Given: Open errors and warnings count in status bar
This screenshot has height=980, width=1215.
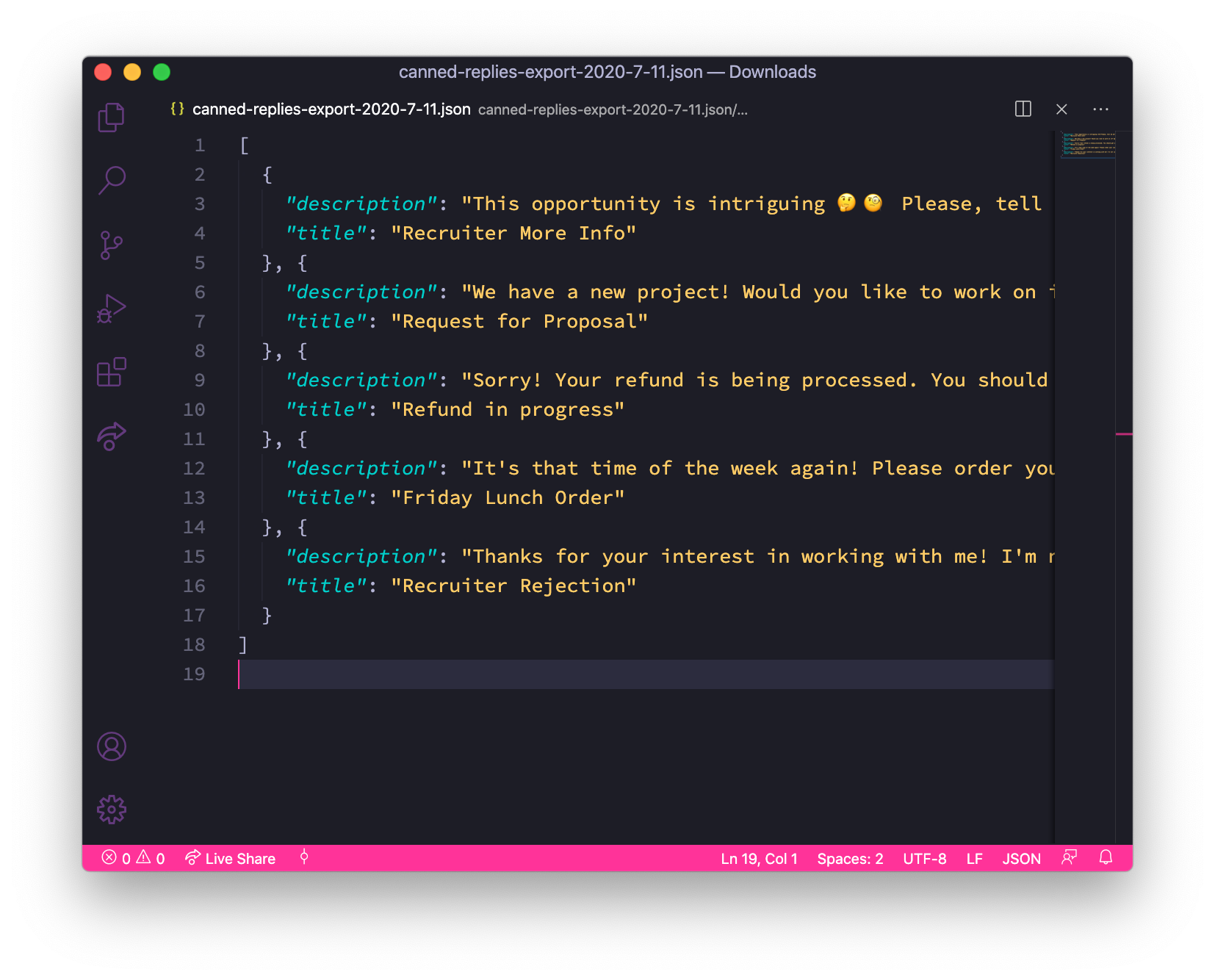Looking at the screenshot, I should coord(133,859).
